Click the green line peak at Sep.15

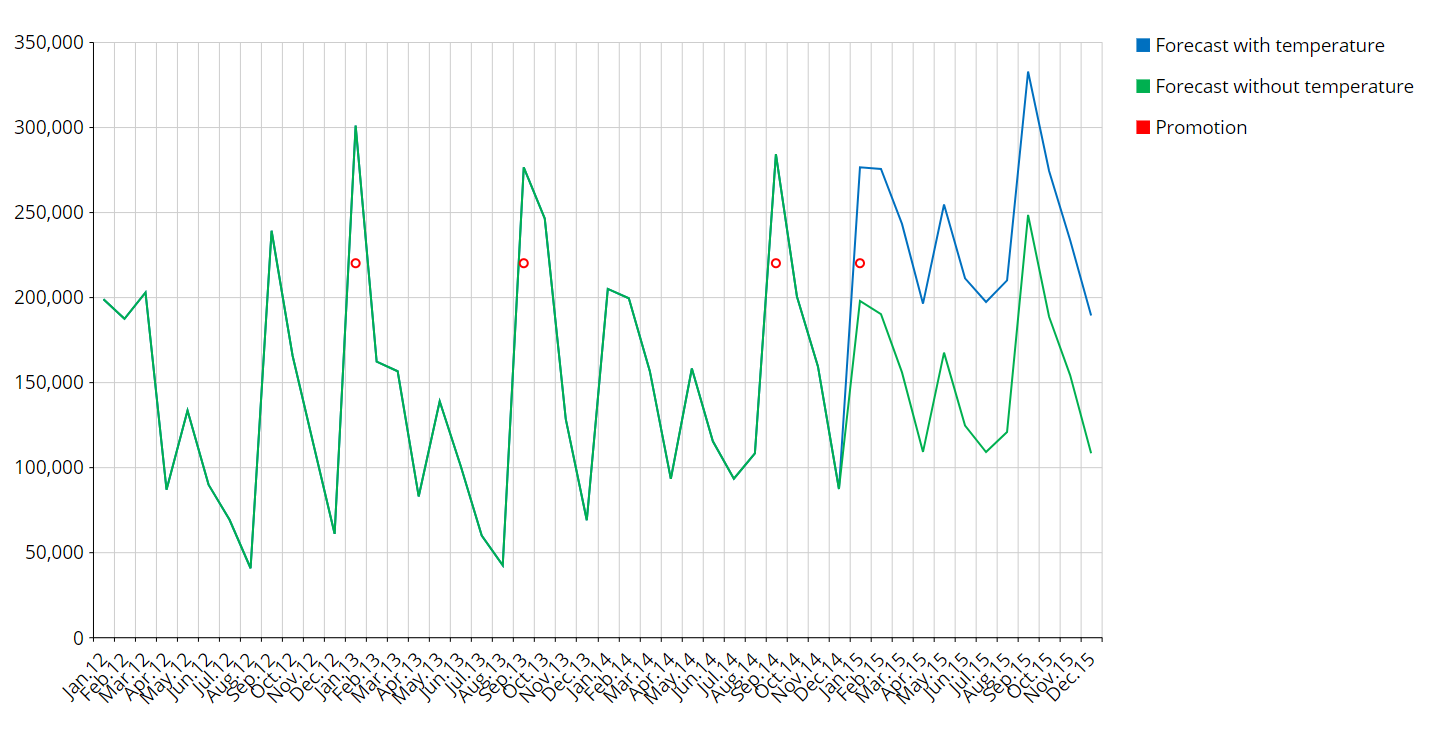coord(1027,216)
